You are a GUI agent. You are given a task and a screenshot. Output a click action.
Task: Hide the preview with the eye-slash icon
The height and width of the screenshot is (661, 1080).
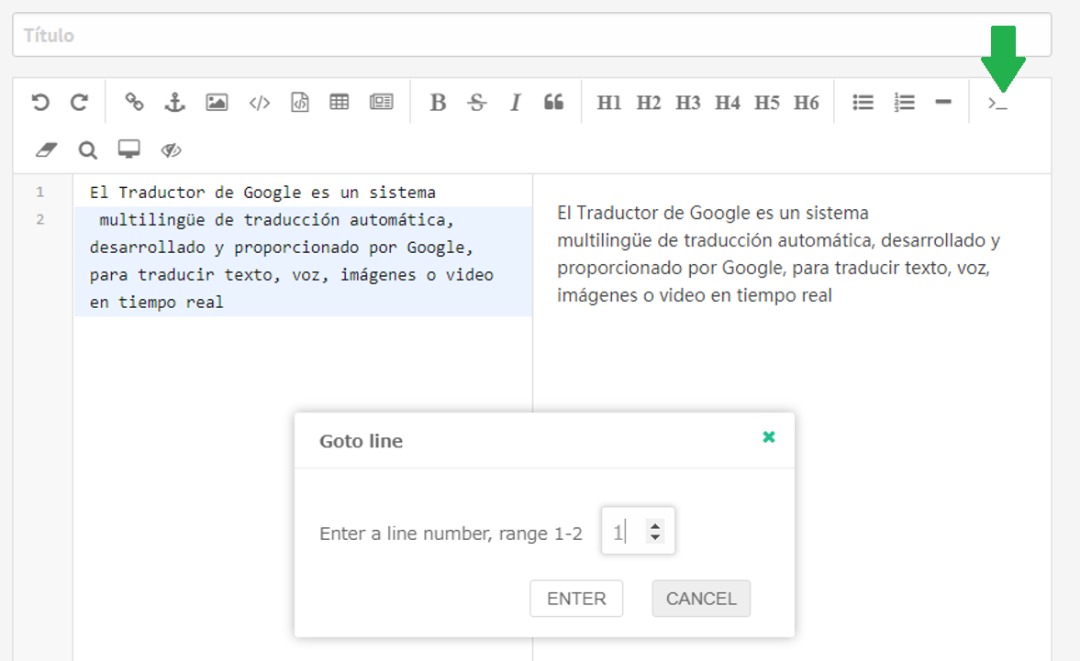click(x=171, y=149)
